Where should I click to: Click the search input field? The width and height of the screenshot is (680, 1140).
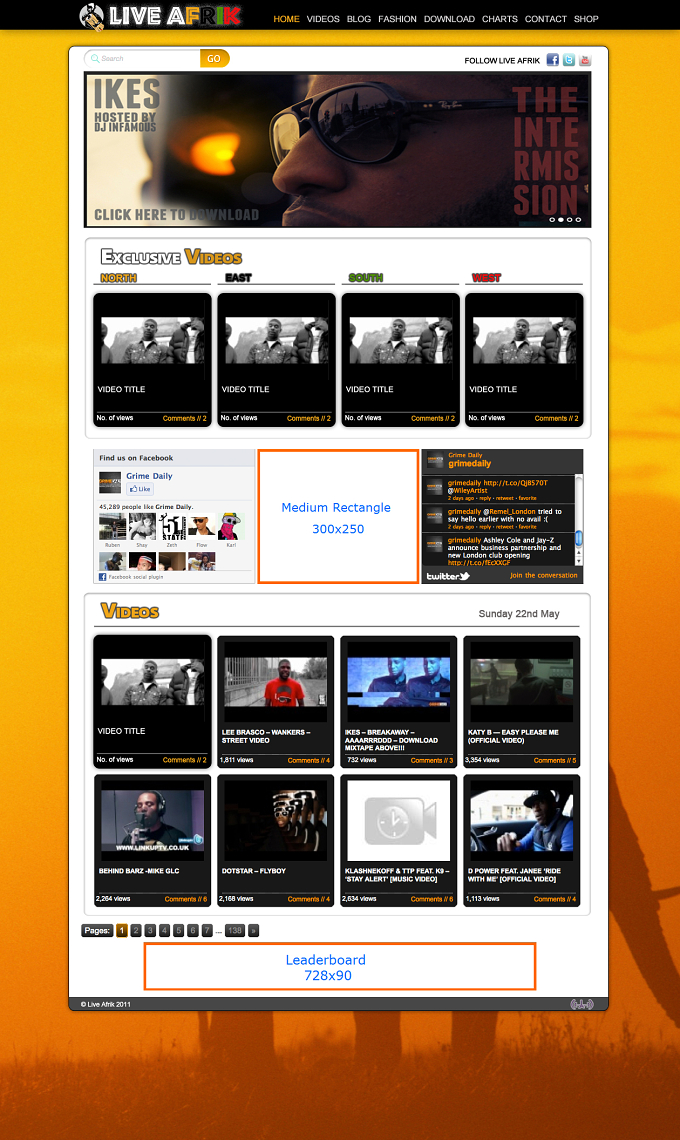coord(143,58)
